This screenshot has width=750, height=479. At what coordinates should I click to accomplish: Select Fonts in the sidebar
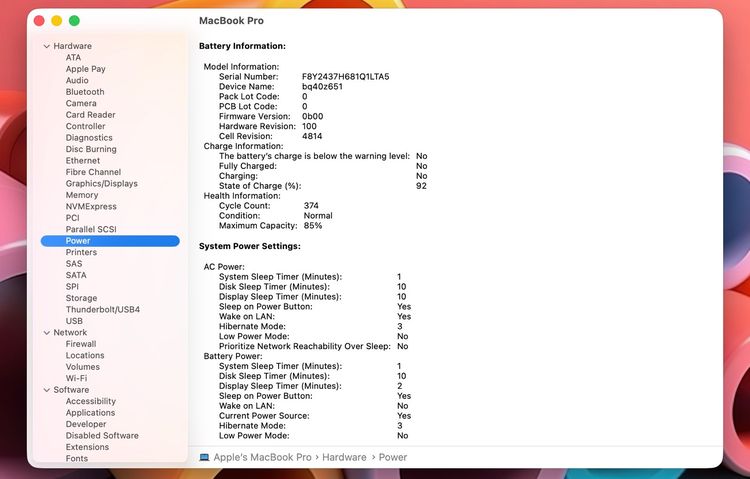pyautogui.click(x=77, y=458)
